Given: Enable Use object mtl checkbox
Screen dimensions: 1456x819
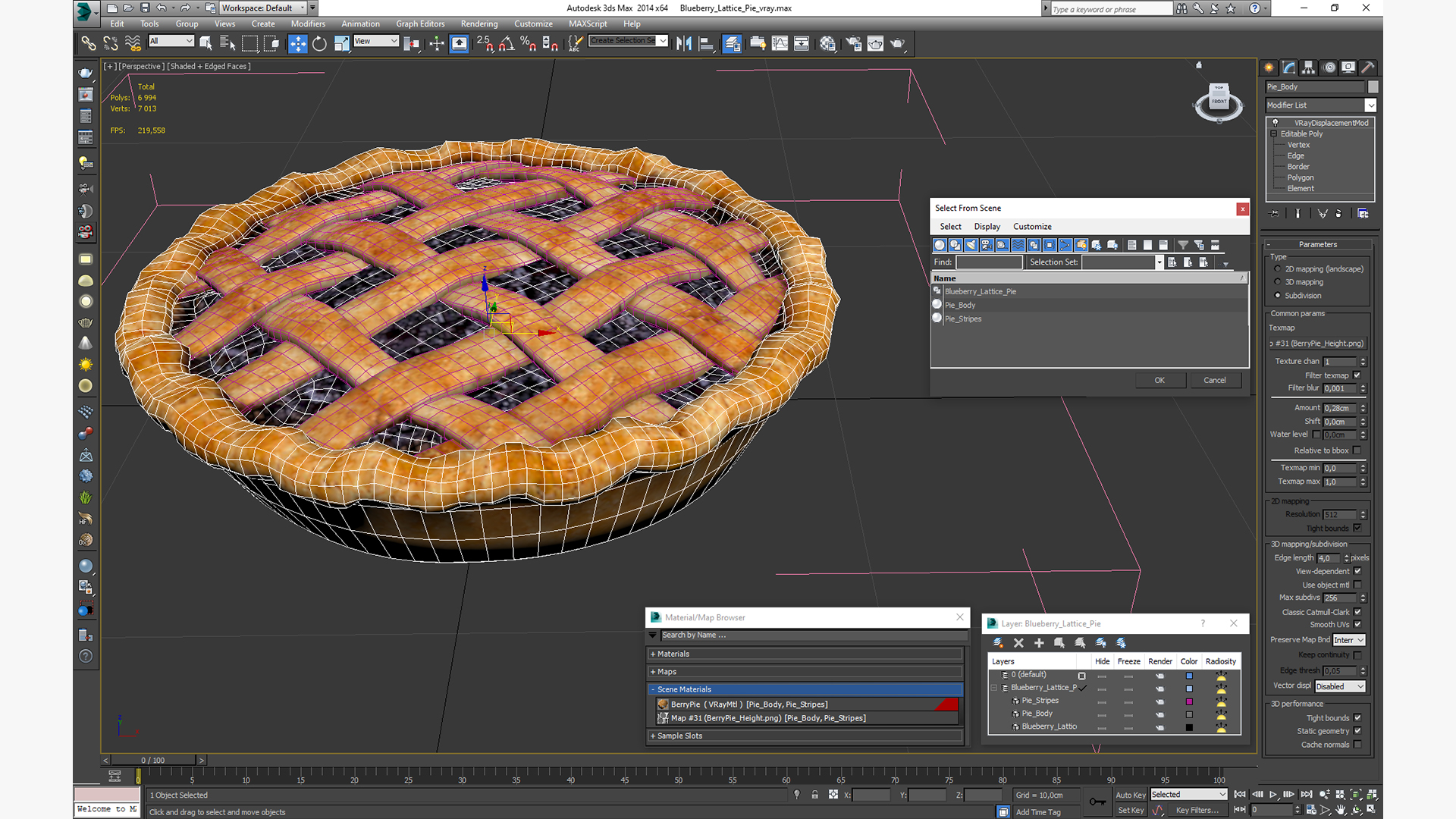Looking at the screenshot, I should pyautogui.click(x=1357, y=585).
